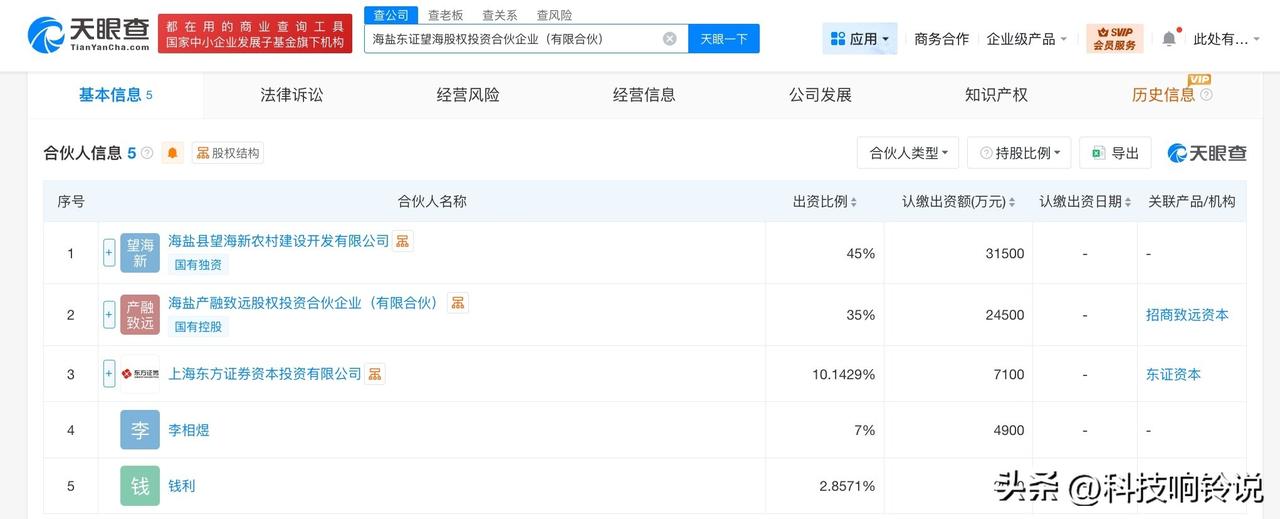
Task: Click the 东方证券 logo thumbnail
Action: point(140,374)
